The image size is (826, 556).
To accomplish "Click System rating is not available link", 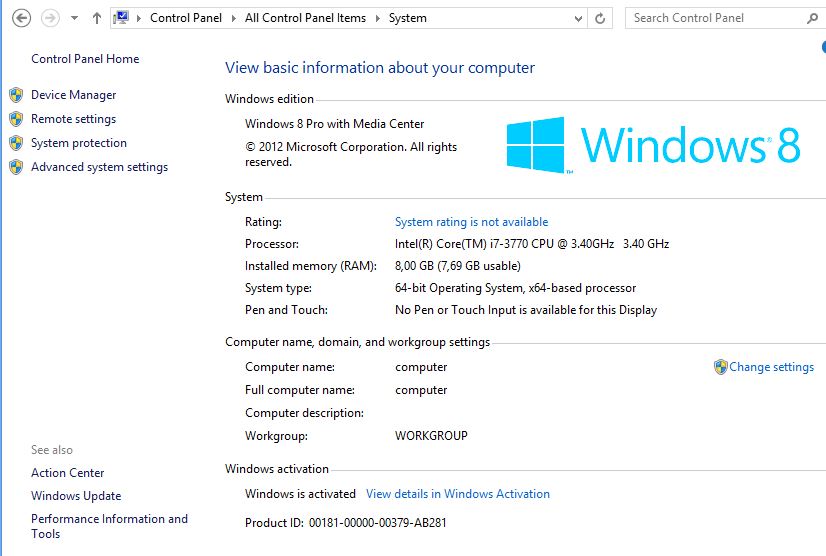I will (471, 222).
